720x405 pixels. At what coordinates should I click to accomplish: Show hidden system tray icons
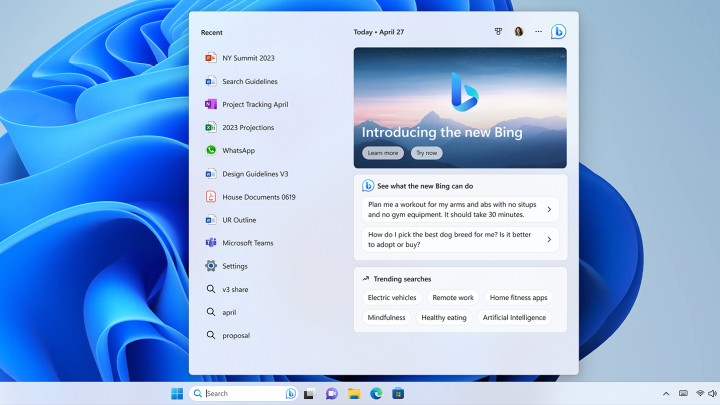(x=666, y=393)
